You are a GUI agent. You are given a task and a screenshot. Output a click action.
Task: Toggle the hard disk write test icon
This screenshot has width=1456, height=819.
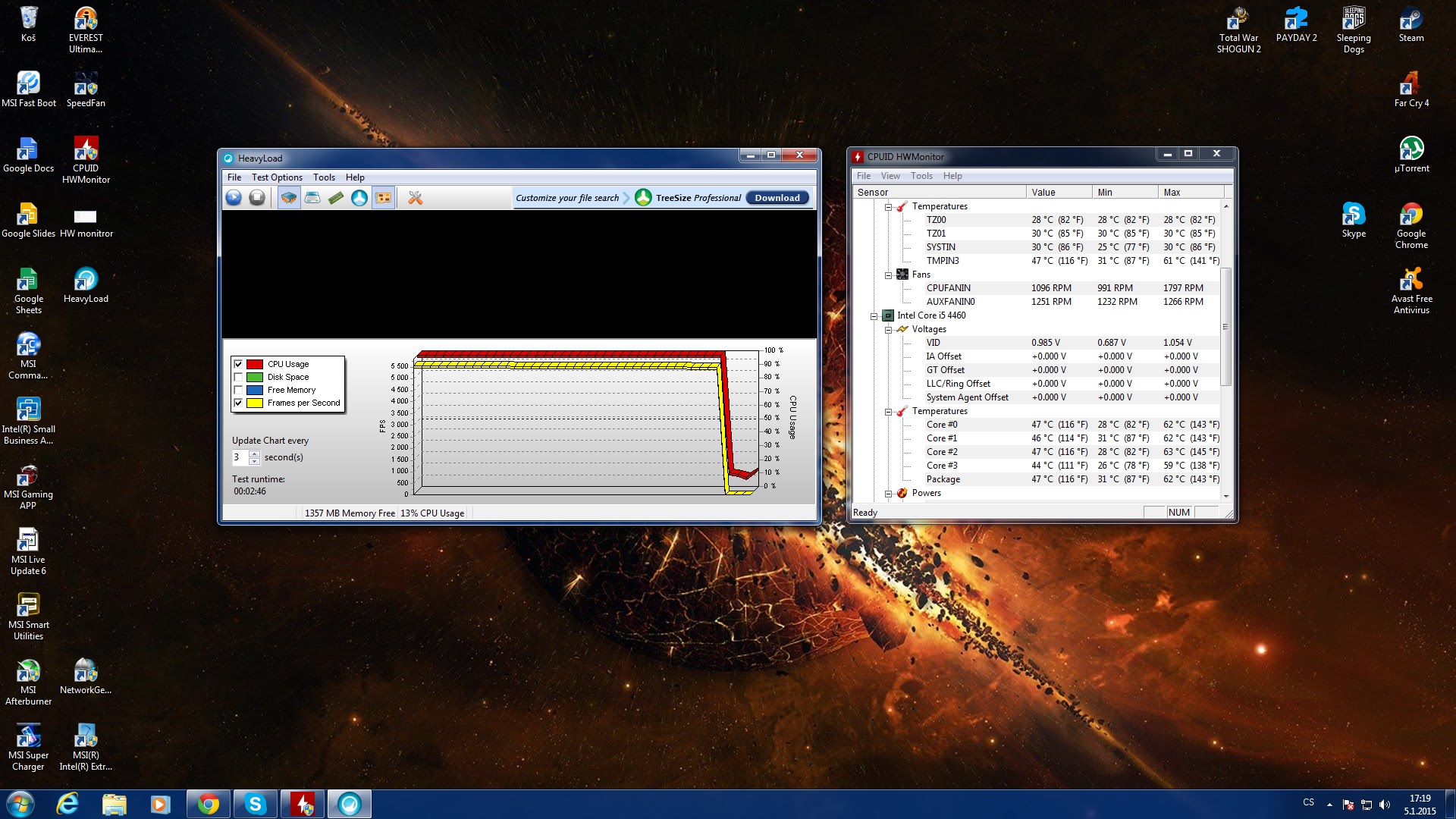pos(312,198)
